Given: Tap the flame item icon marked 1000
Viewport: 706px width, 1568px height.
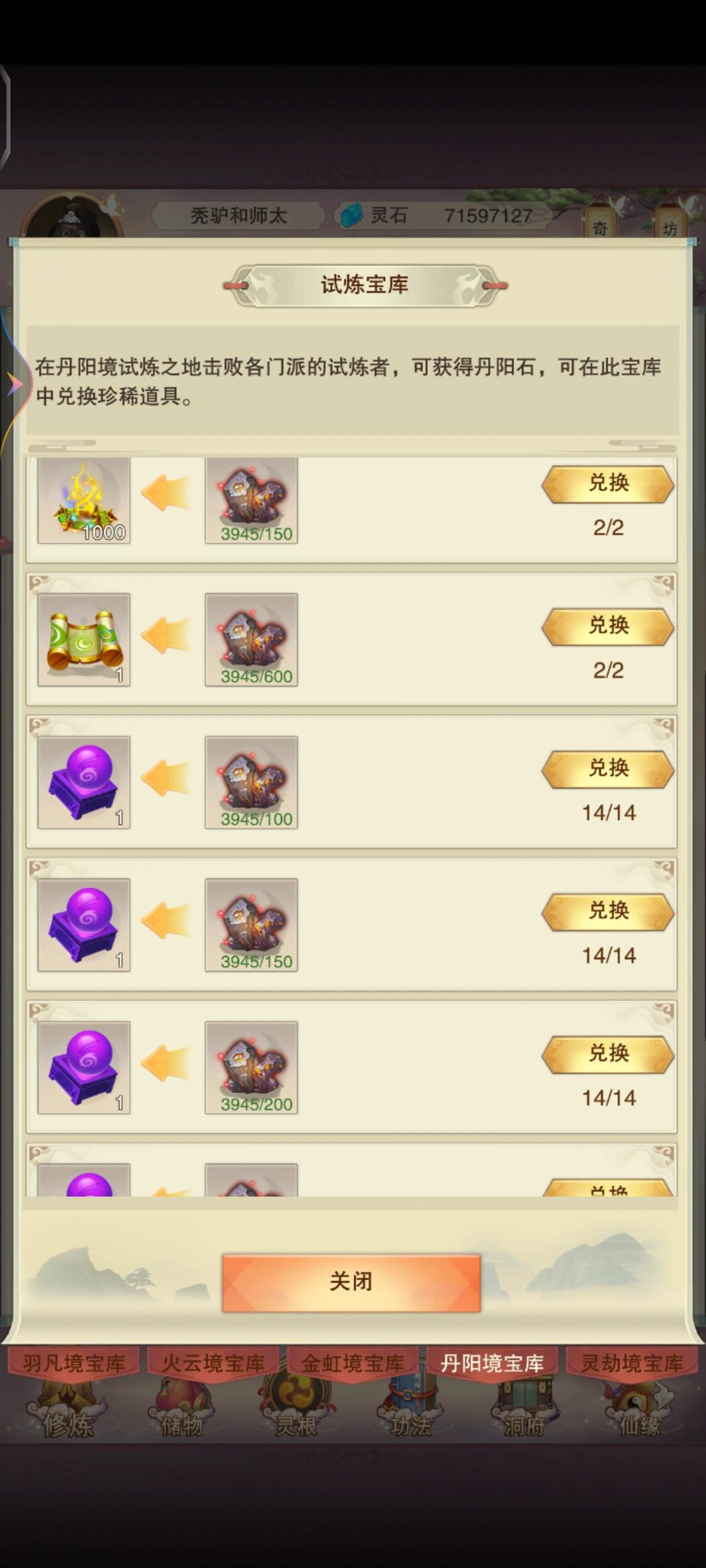Looking at the screenshot, I should pos(84,500).
